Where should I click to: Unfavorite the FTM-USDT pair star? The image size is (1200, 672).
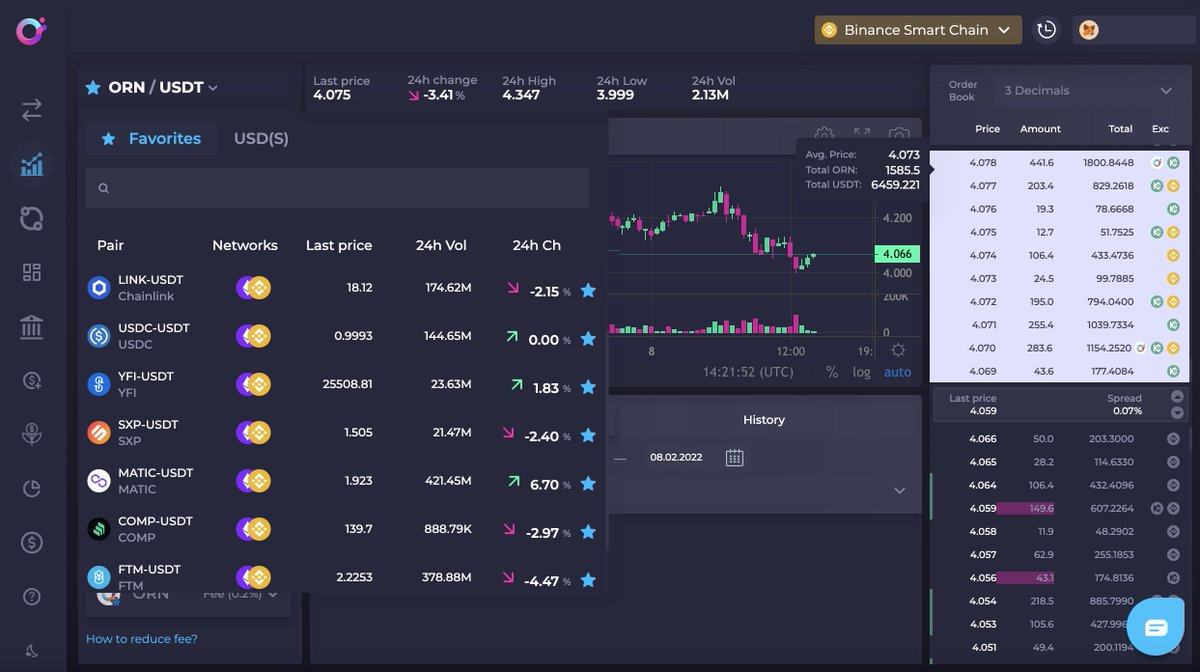tap(588, 580)
